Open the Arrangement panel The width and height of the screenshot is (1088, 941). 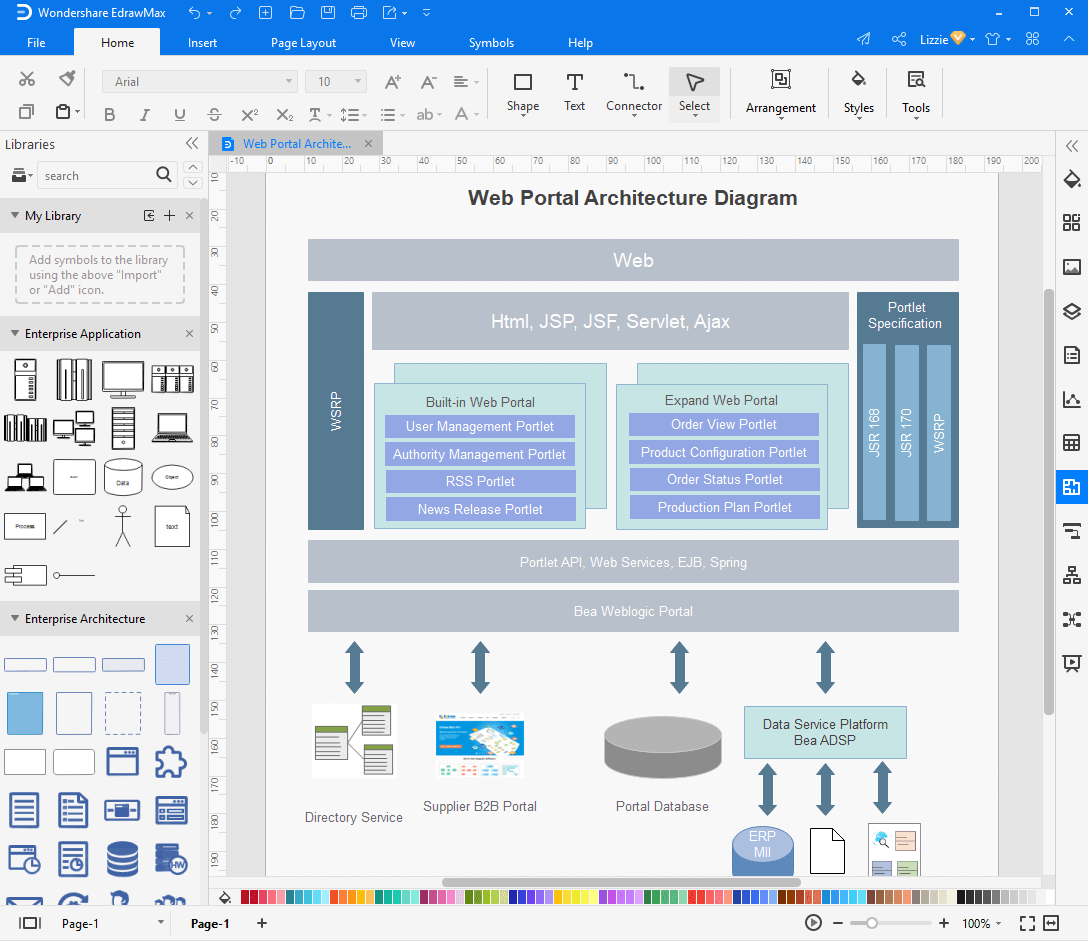[780, 93]
